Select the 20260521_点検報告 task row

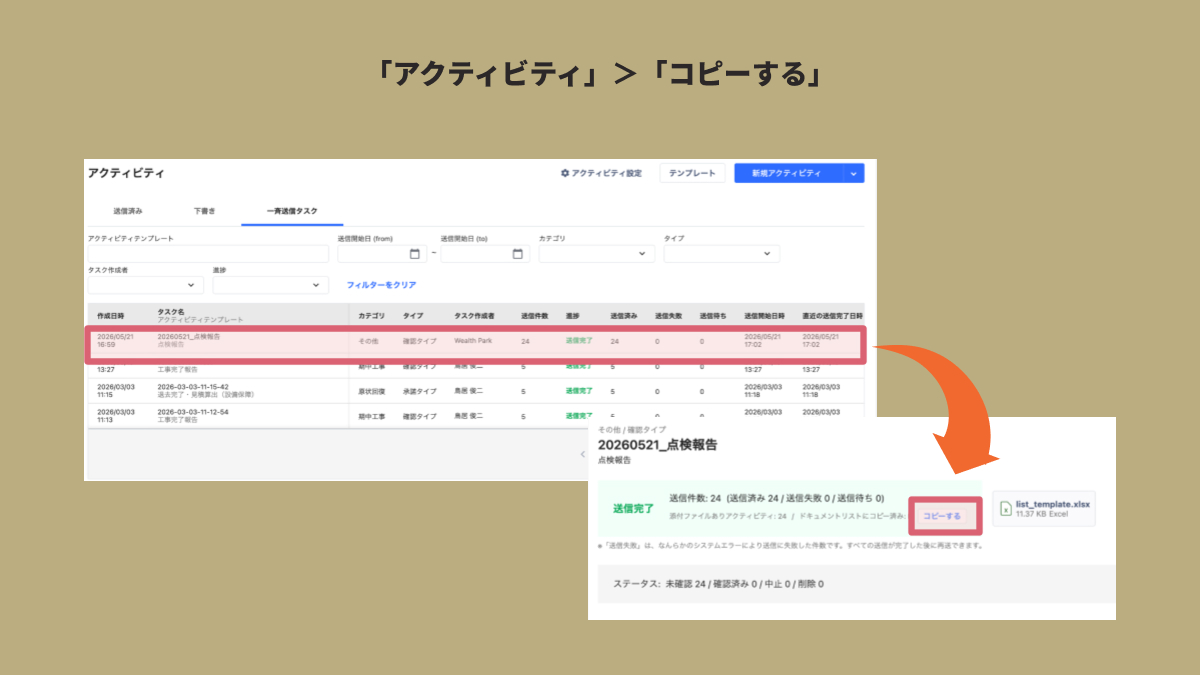[x=475, y=342]
